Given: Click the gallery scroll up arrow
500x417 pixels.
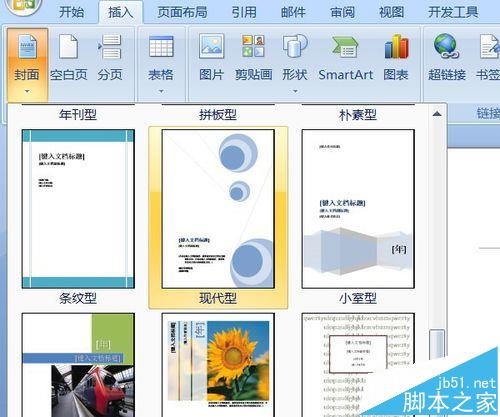Looking at the screenshot, I should coord(437,114).
